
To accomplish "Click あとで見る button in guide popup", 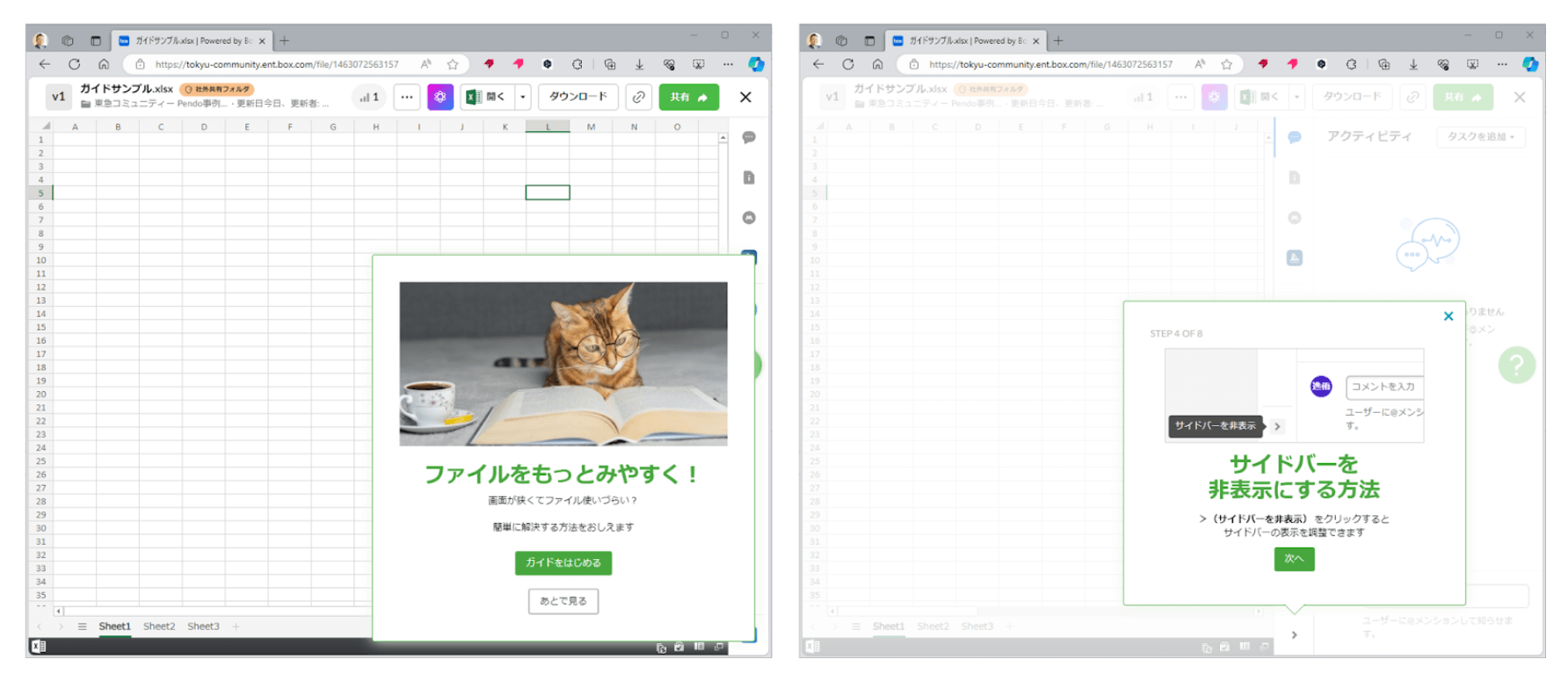I will pos(563,601).
